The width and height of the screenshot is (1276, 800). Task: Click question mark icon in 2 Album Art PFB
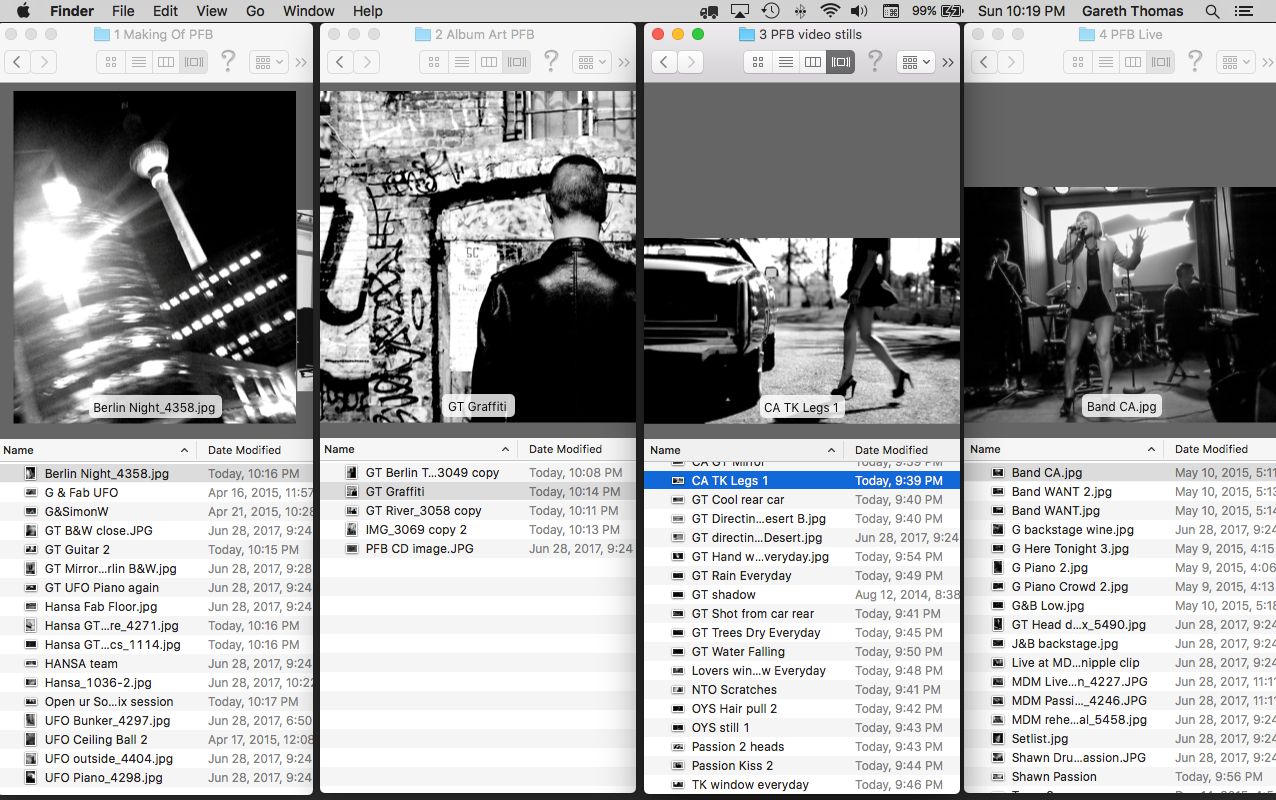551,61
